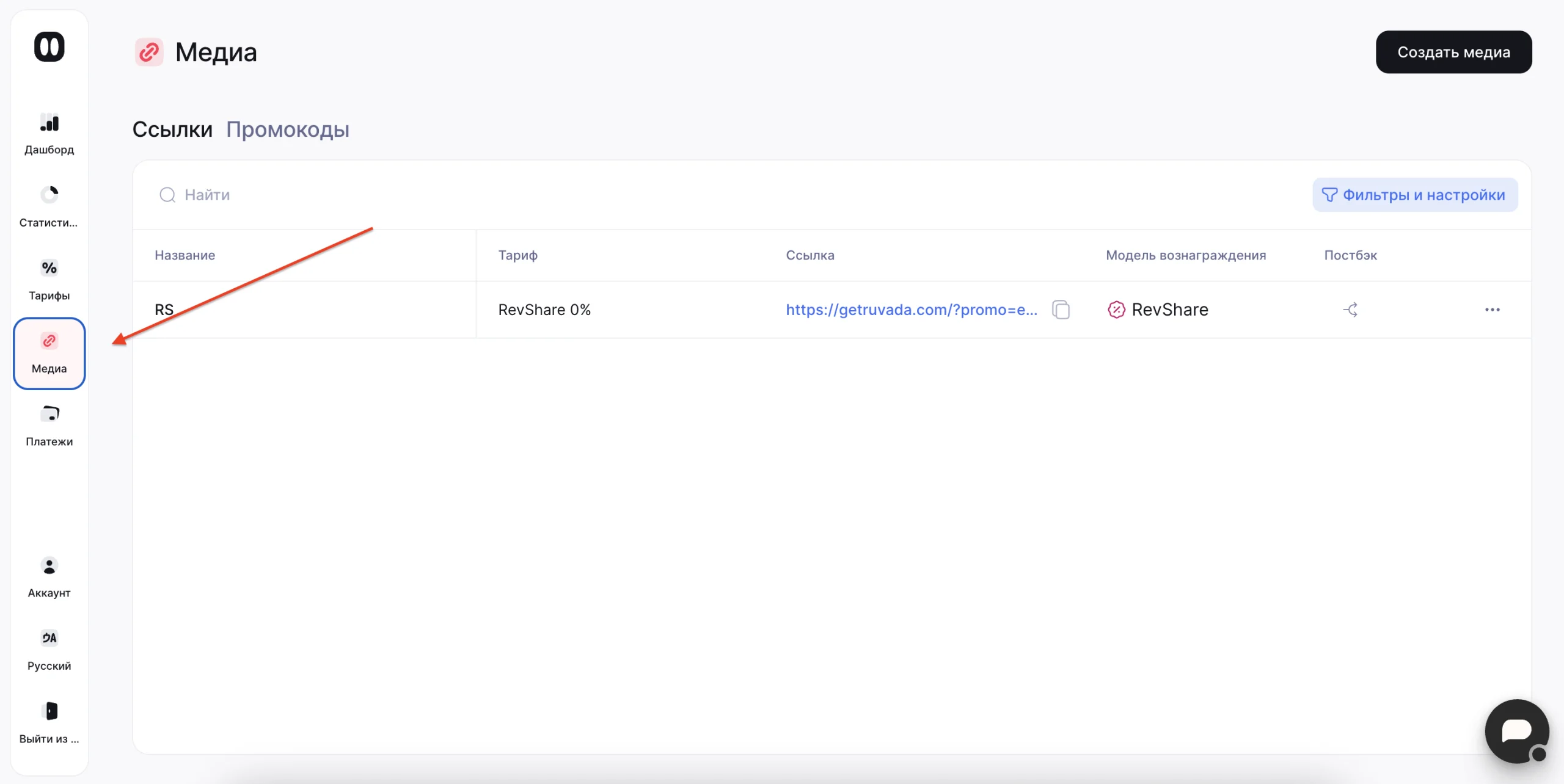Open postback settings icon for RS

point(1351,310)
